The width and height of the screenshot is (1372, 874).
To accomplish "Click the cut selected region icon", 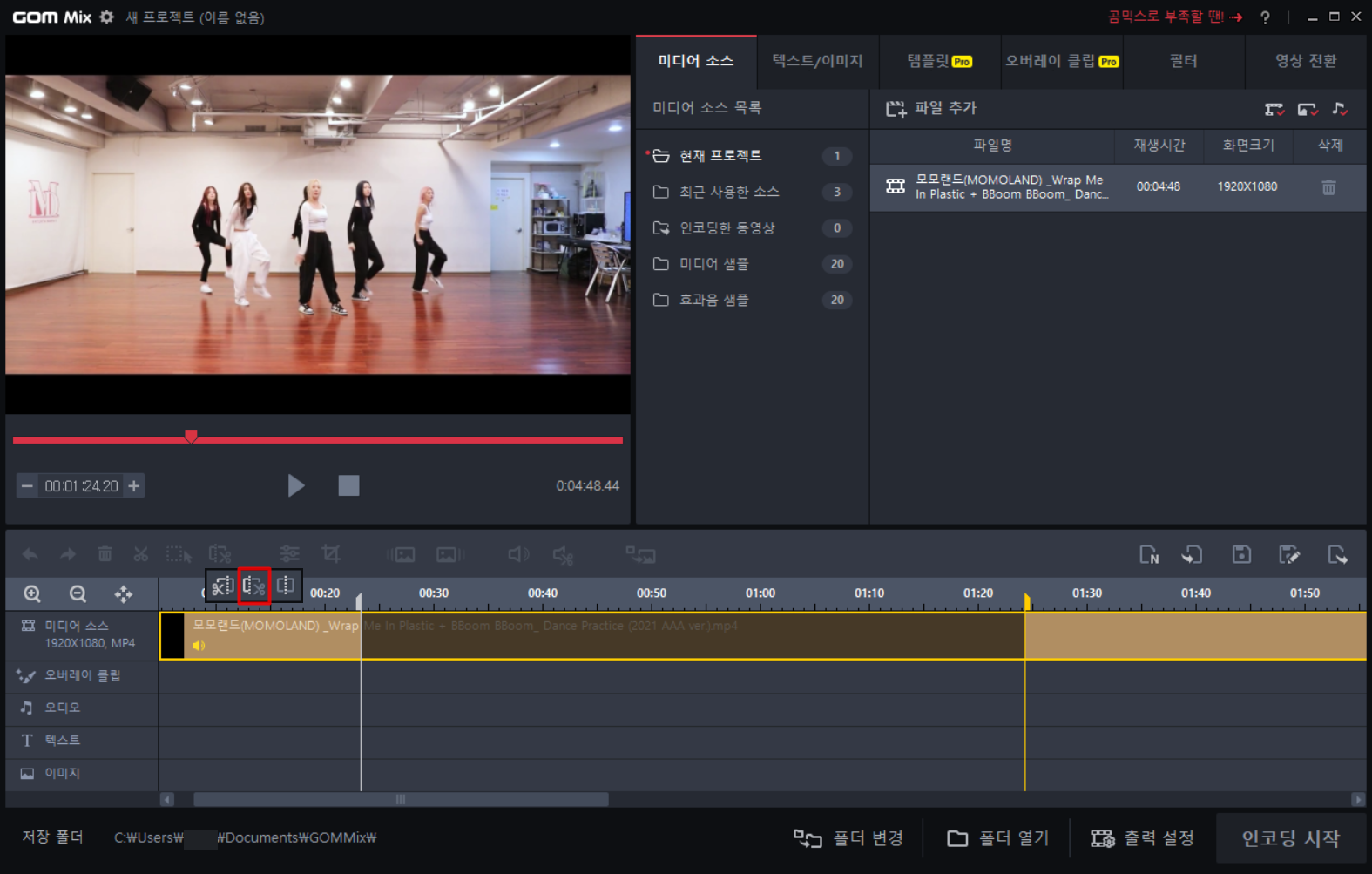I will coord(220,554).
